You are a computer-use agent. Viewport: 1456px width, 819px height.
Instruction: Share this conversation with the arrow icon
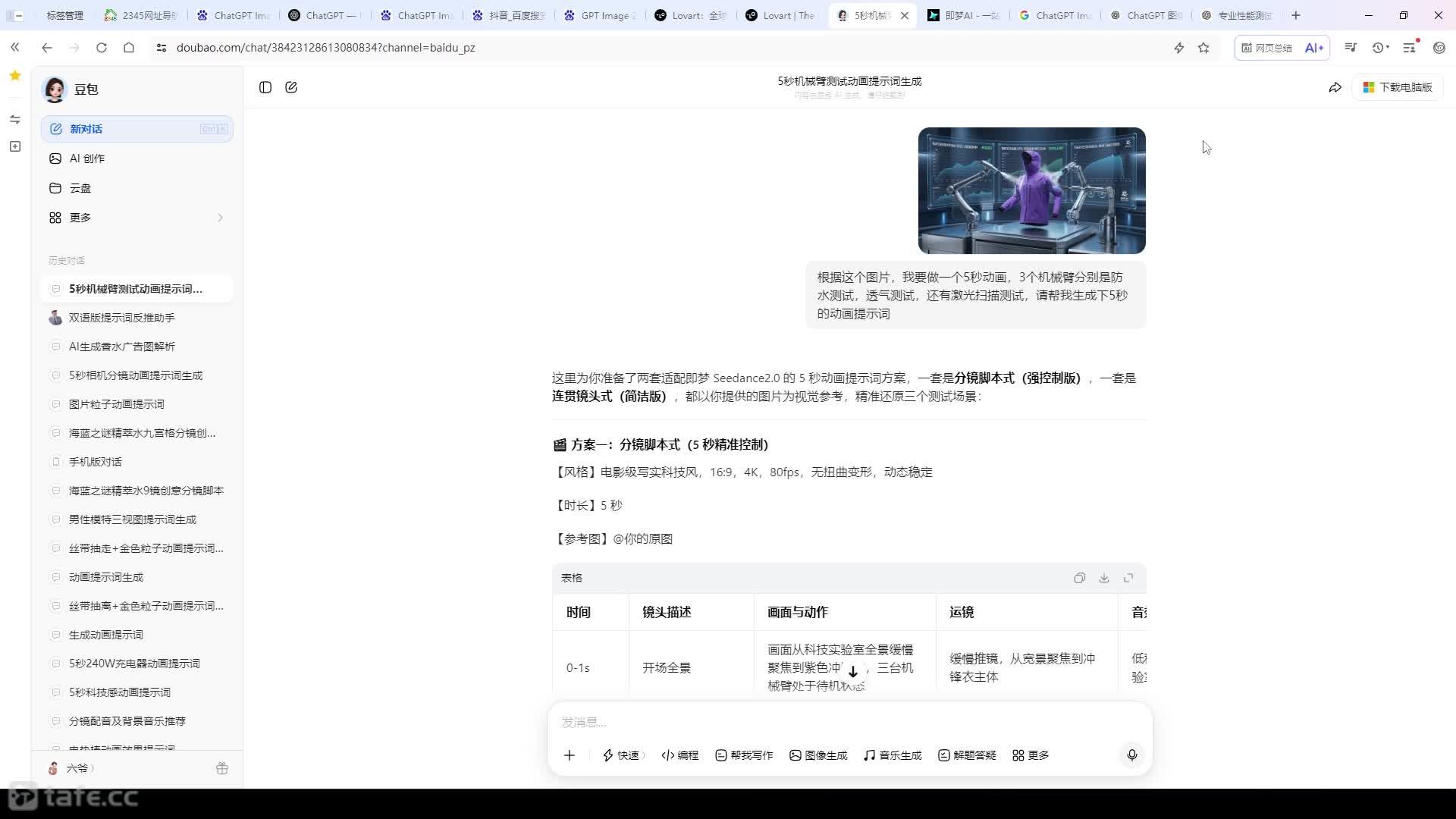pyautogui.click(x=1335, y=87)
